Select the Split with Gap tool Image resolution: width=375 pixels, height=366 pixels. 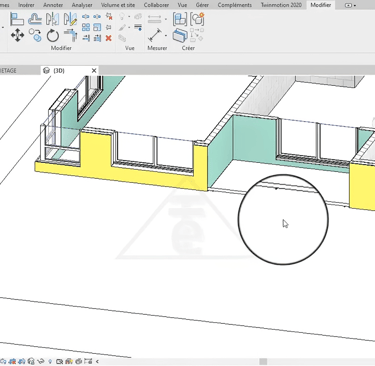(97, 16)
